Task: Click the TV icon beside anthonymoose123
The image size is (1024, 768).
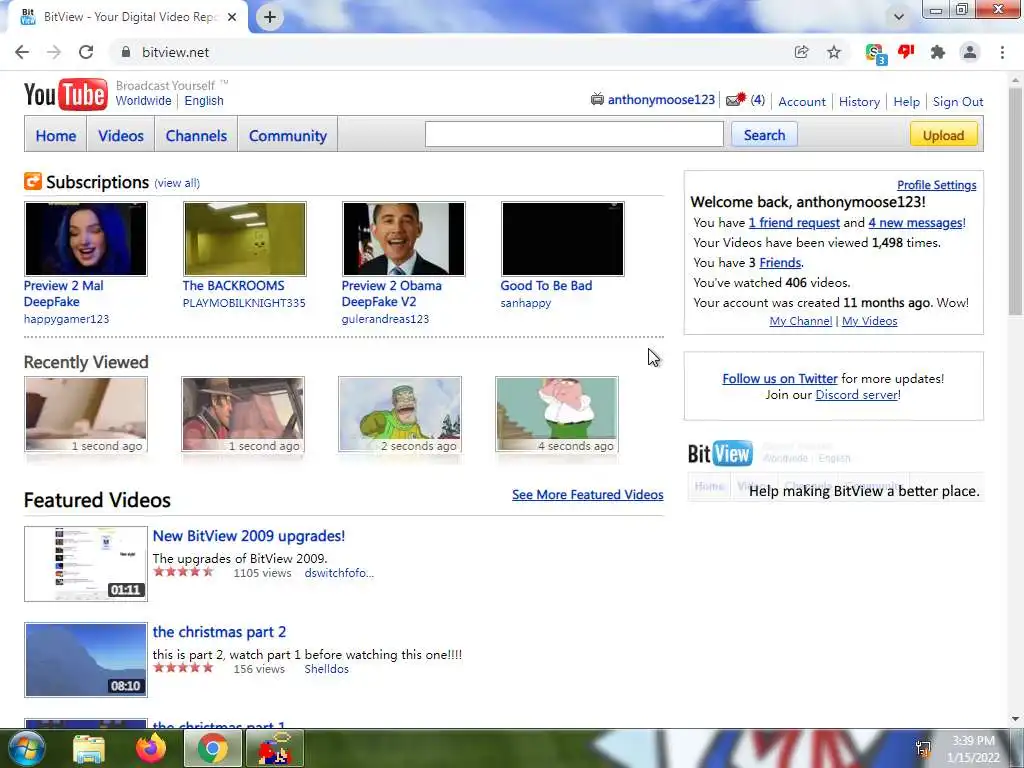Action: coord(597,99)
